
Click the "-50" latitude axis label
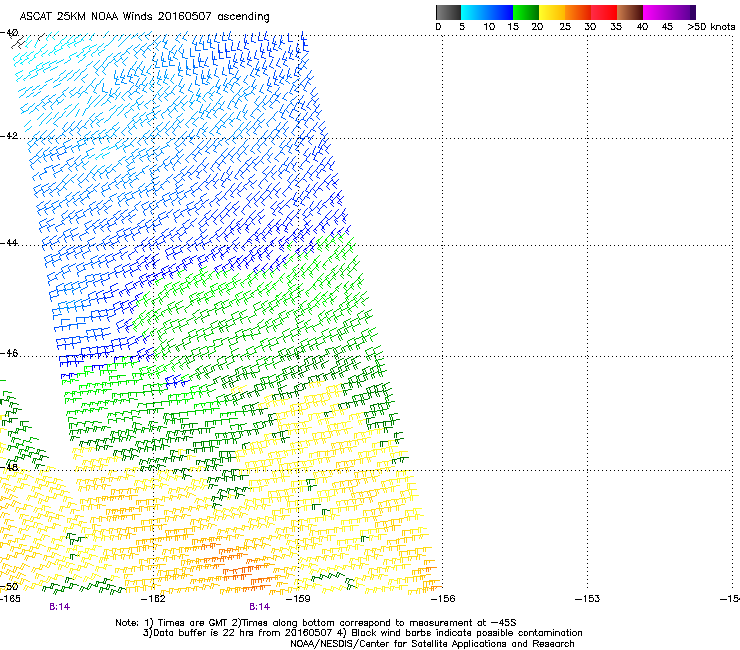tap(8, 586)
